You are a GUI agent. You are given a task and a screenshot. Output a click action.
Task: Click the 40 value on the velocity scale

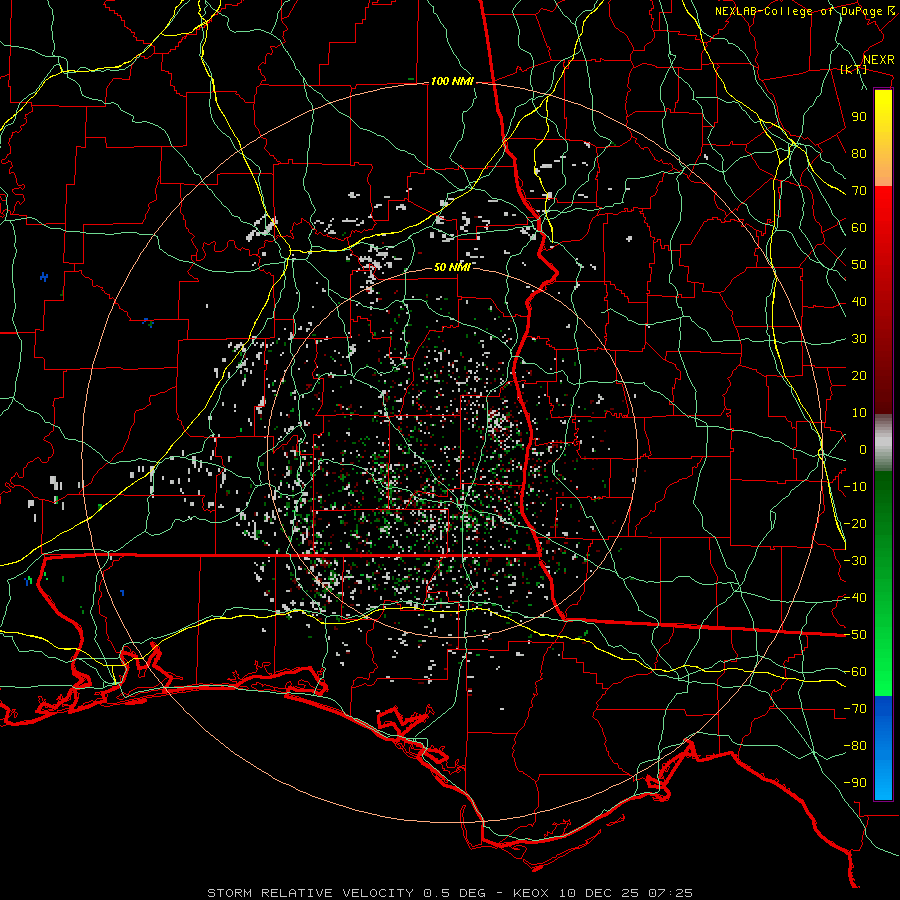point(859,301)
